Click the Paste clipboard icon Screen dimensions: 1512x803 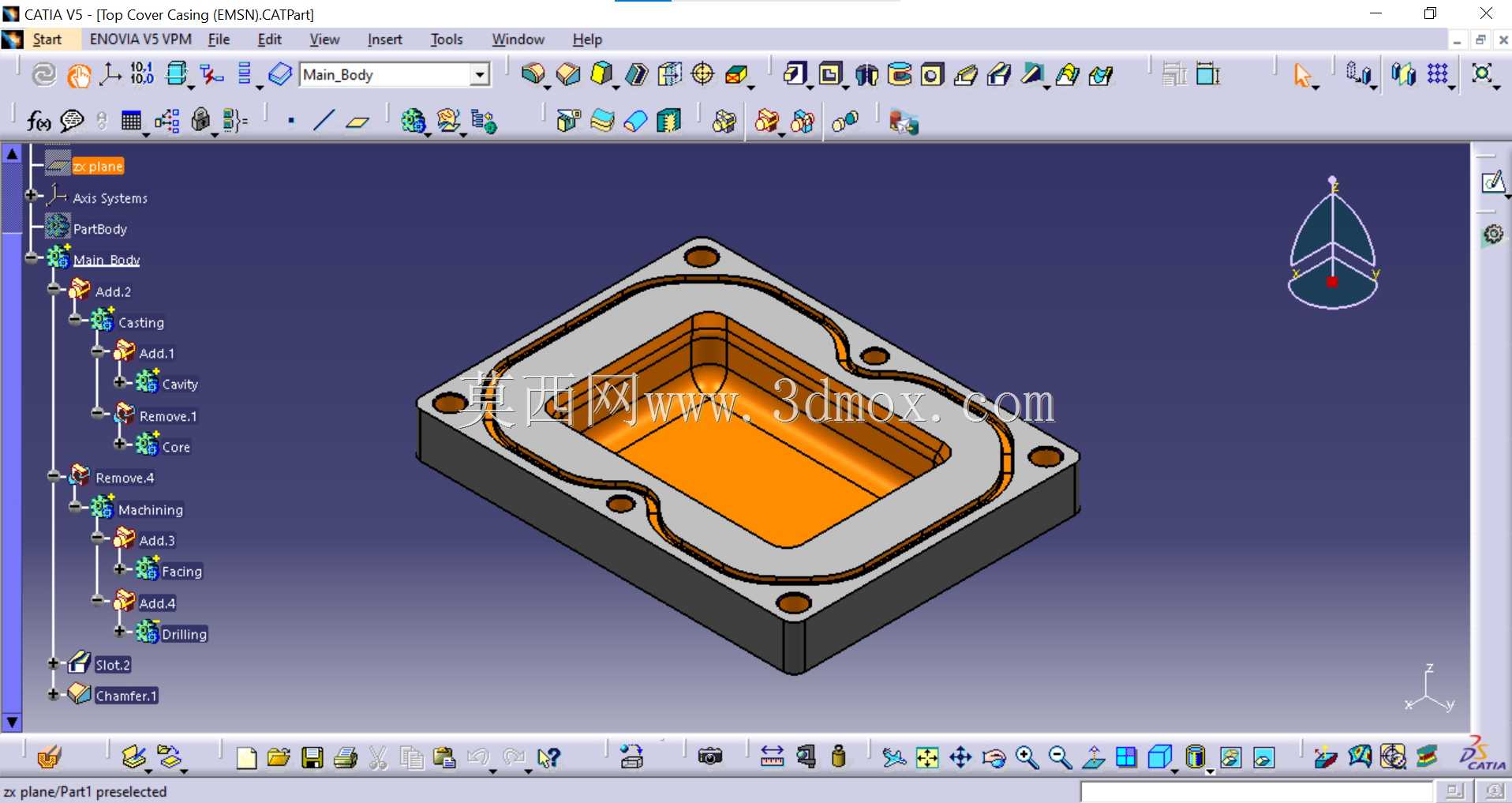445,758
